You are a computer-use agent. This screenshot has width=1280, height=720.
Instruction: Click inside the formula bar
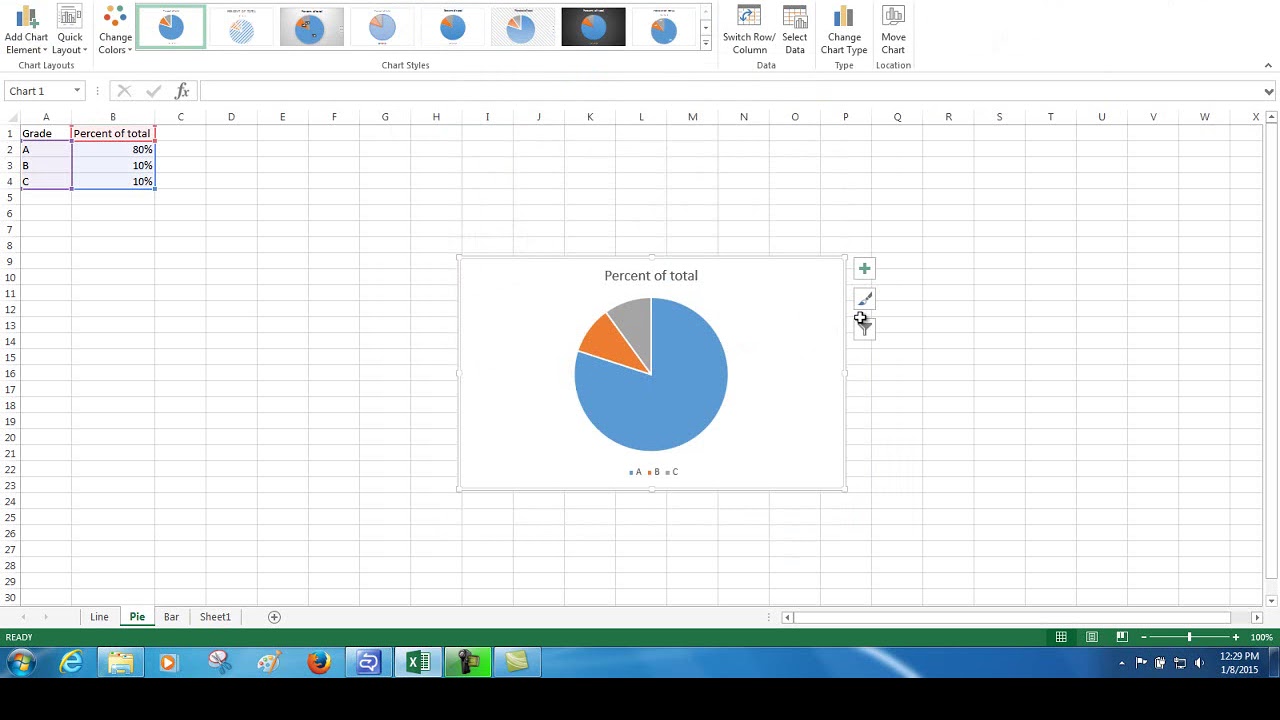click(x=730, y=91)
